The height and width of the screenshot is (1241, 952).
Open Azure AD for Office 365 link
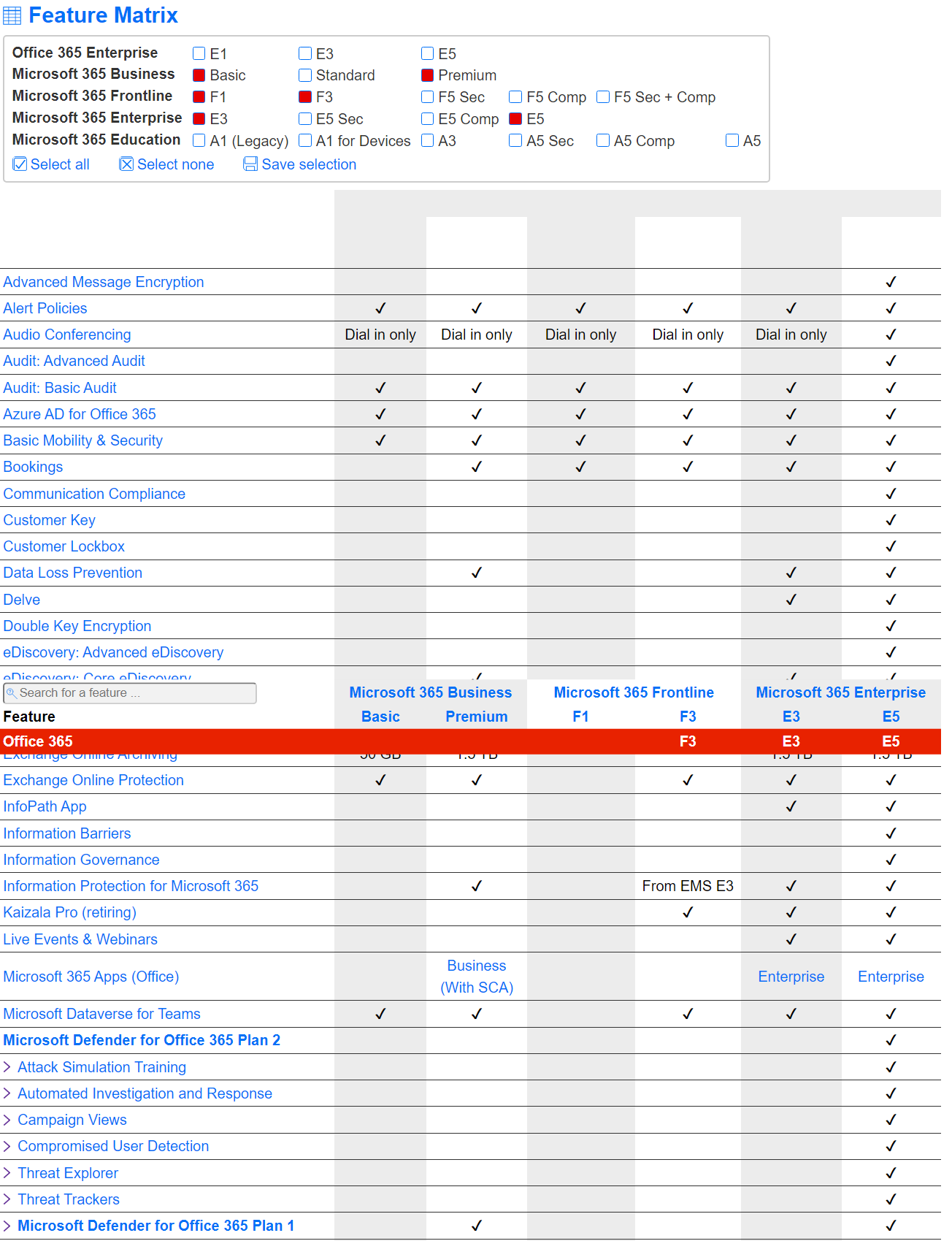80,414
